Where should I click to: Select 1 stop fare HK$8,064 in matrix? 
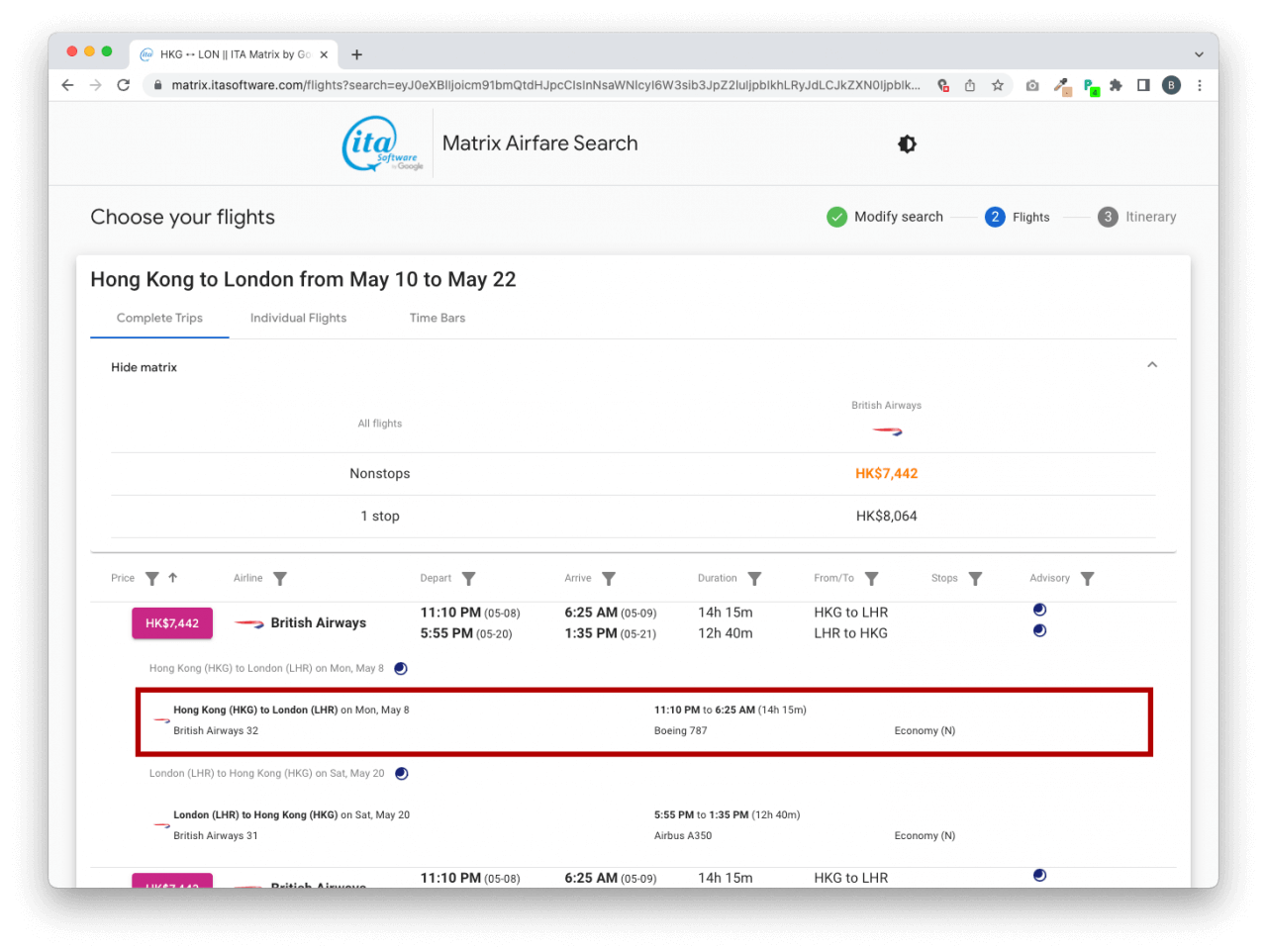[x=887, y=517]
